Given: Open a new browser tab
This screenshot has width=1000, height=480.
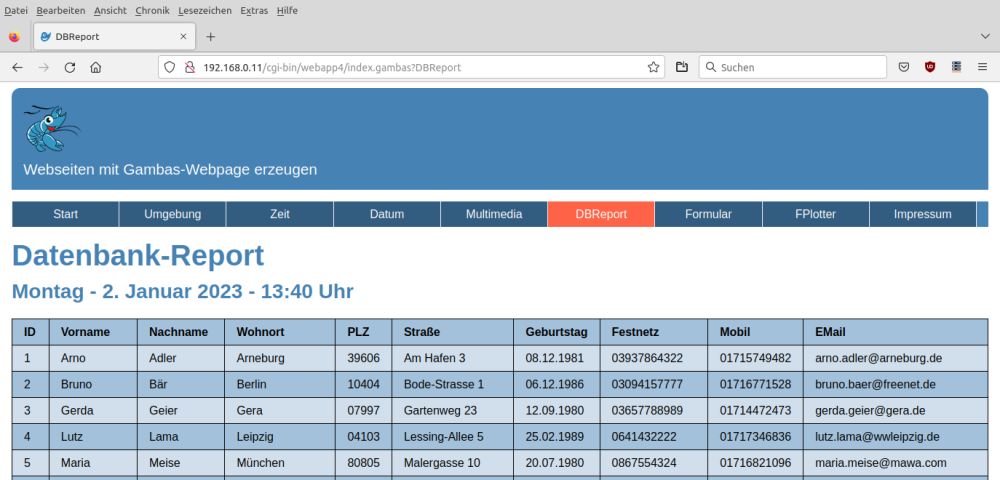Looking at the screenshot, I should pos(210,37).
